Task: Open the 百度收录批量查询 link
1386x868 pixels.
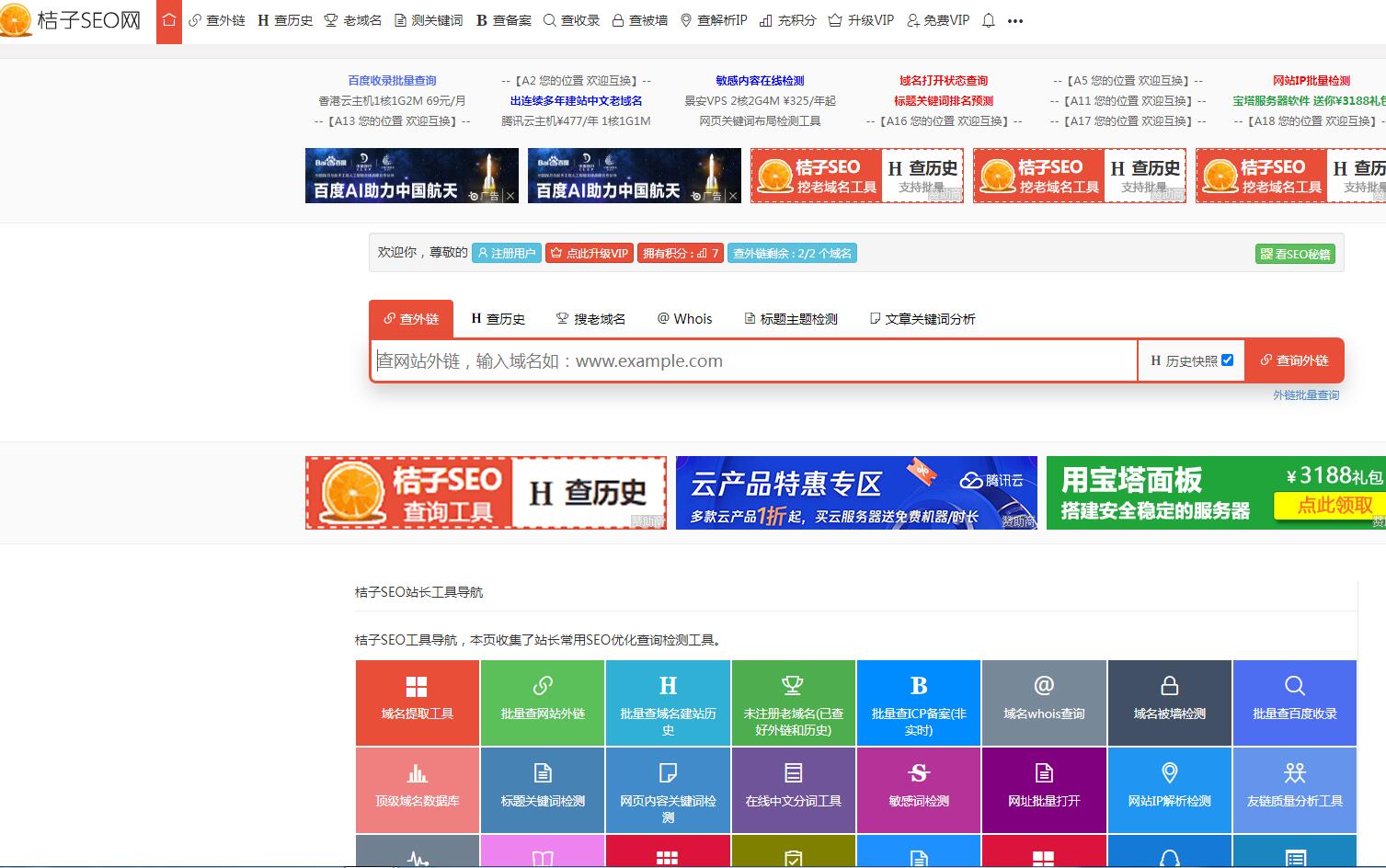Action: coord(392,81)
